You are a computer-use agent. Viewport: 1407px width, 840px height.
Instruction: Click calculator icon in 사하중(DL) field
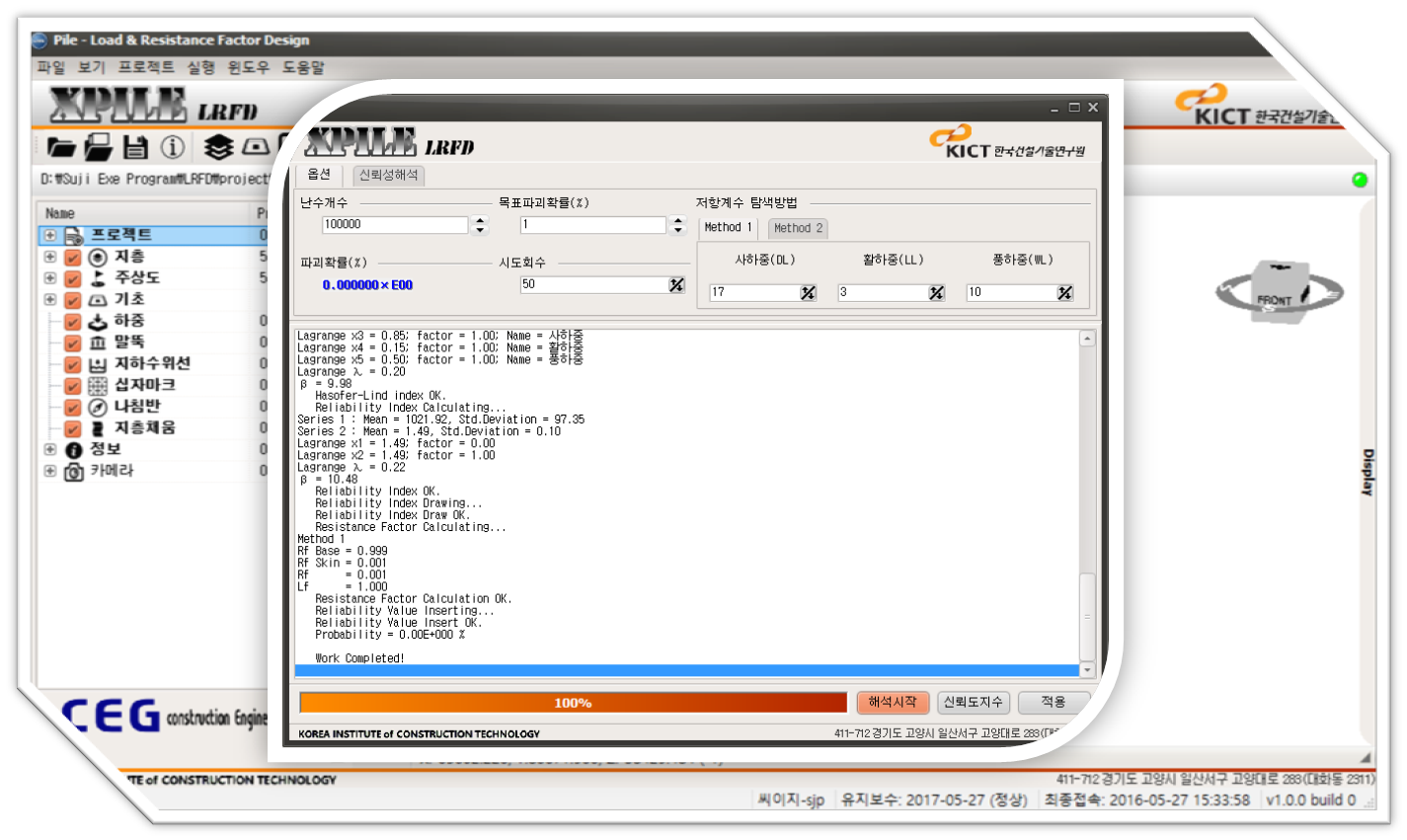(808, 293)
